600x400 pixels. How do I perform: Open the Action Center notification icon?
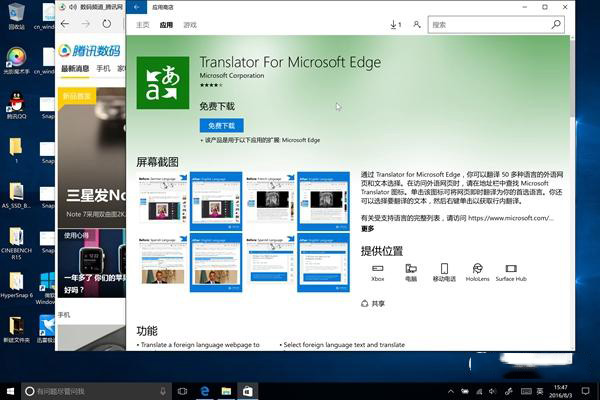[x=585, y=391]
